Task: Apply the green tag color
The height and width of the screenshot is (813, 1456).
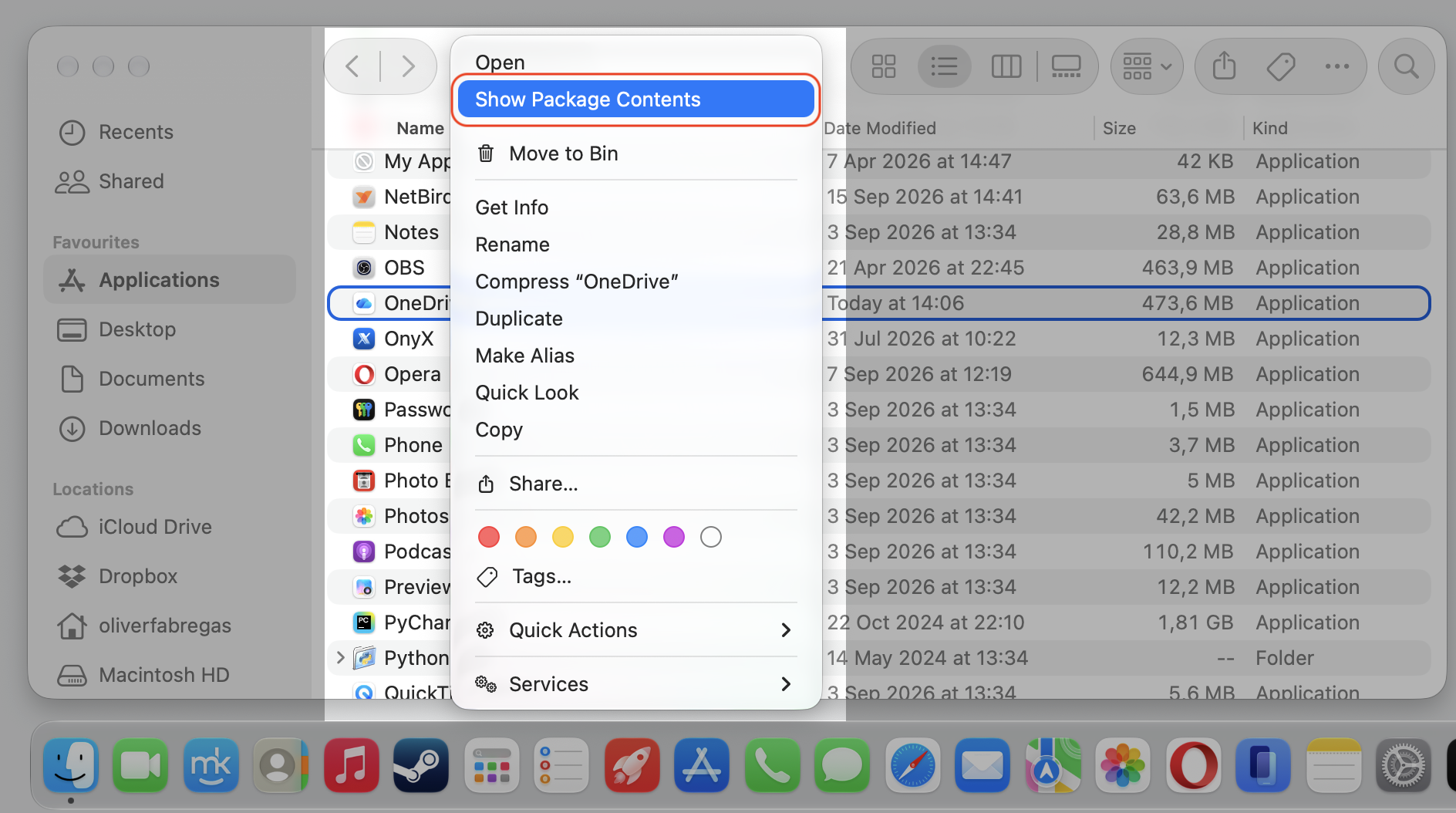Action: 600,537
